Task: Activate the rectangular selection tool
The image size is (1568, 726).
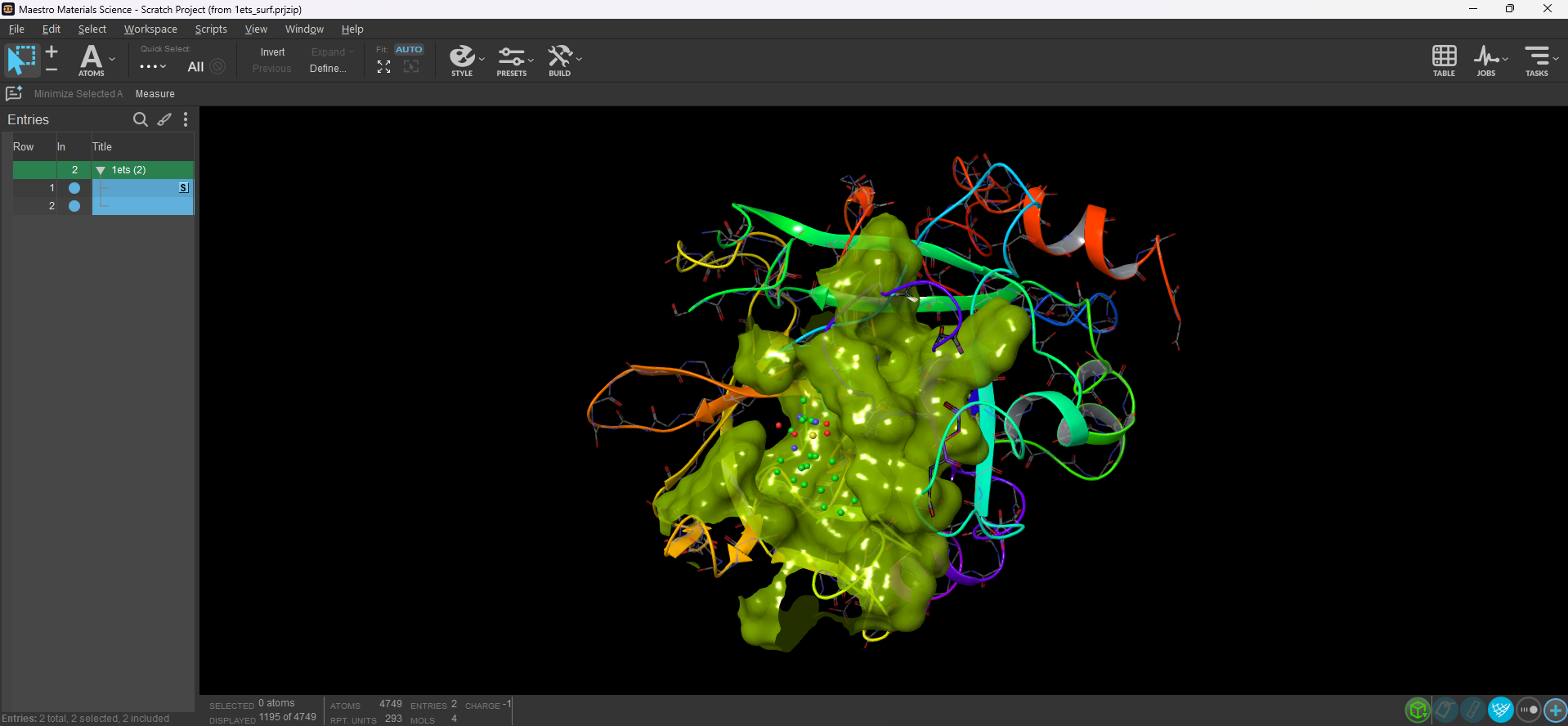Action: click(21, 60)
